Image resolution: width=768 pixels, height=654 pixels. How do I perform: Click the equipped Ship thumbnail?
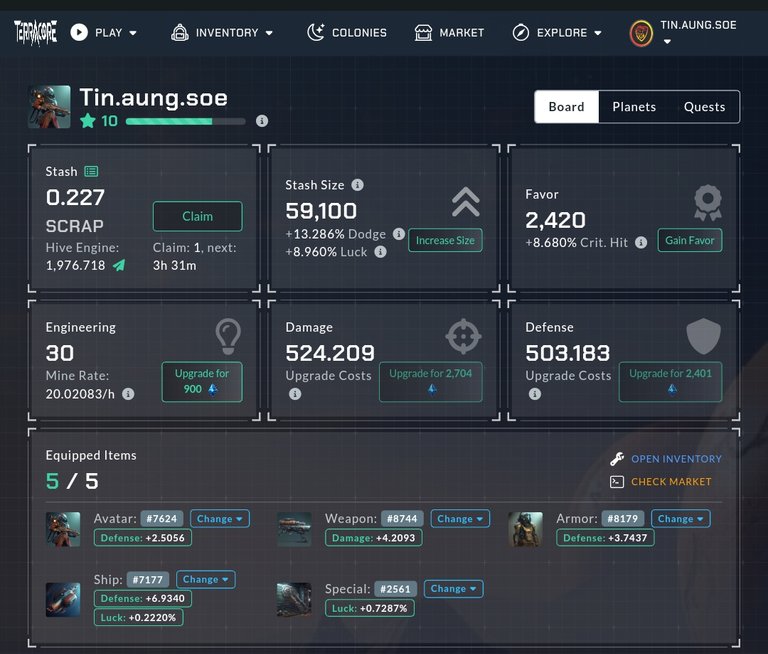tap(63, 600)
